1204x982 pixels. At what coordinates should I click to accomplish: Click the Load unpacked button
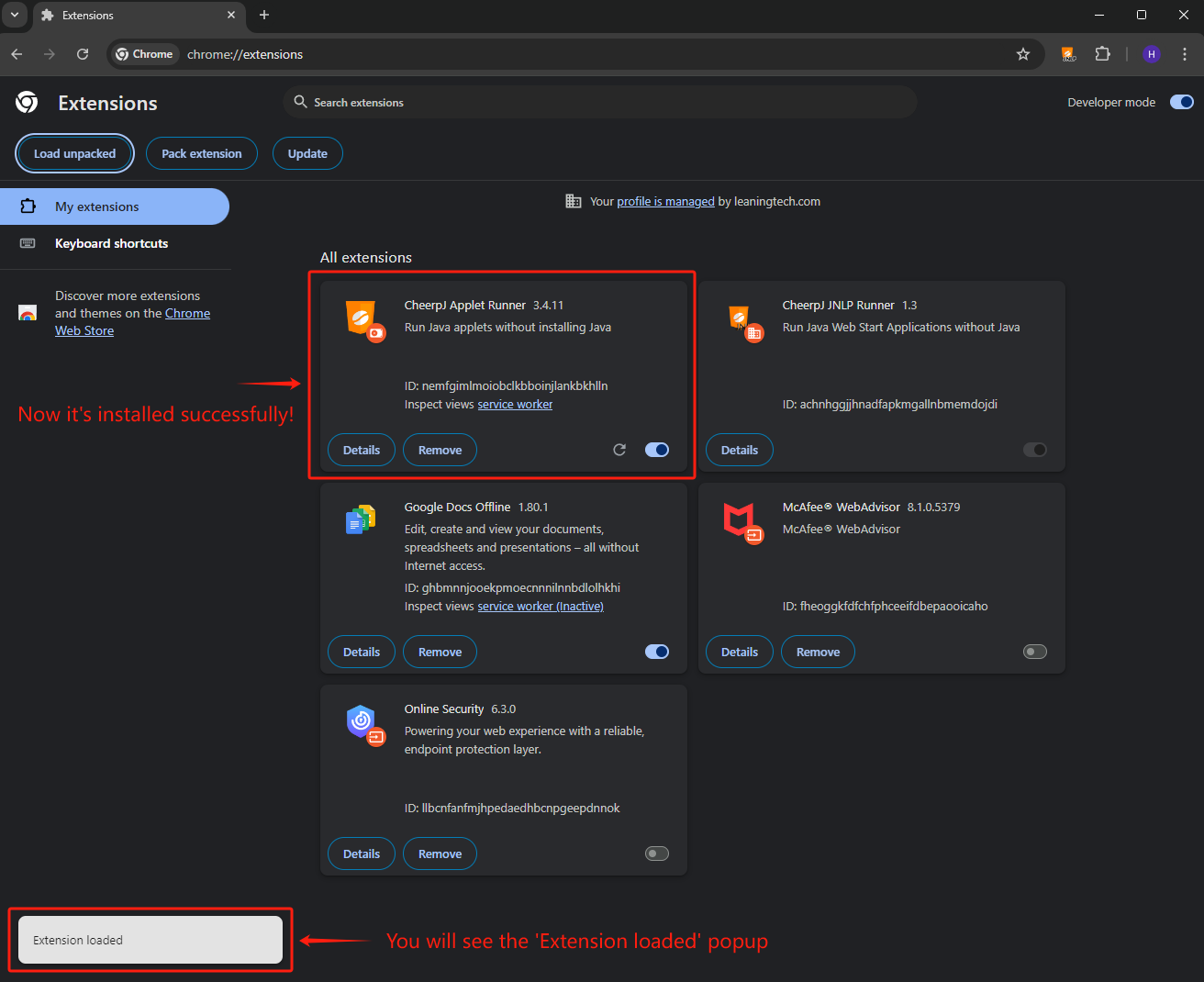coord(74,153)
